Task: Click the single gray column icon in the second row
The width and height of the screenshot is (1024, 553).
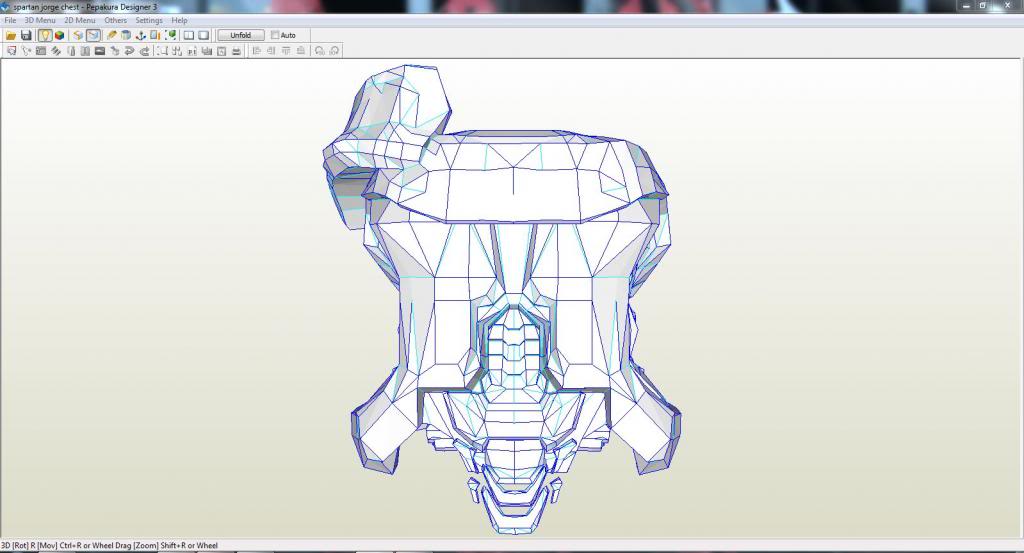Action: pos(71,51)
